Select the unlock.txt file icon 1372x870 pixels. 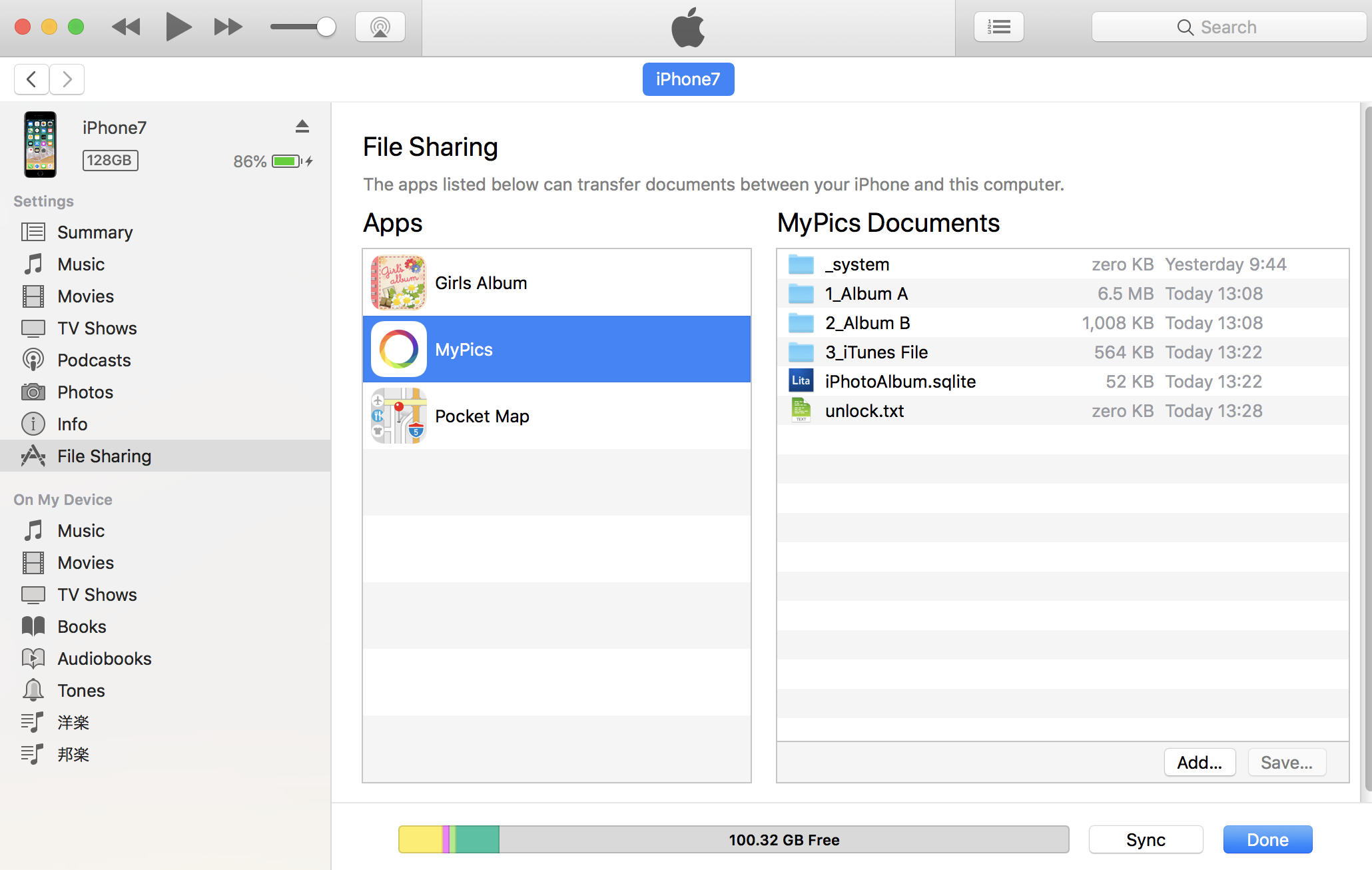[x=801, y=410]
